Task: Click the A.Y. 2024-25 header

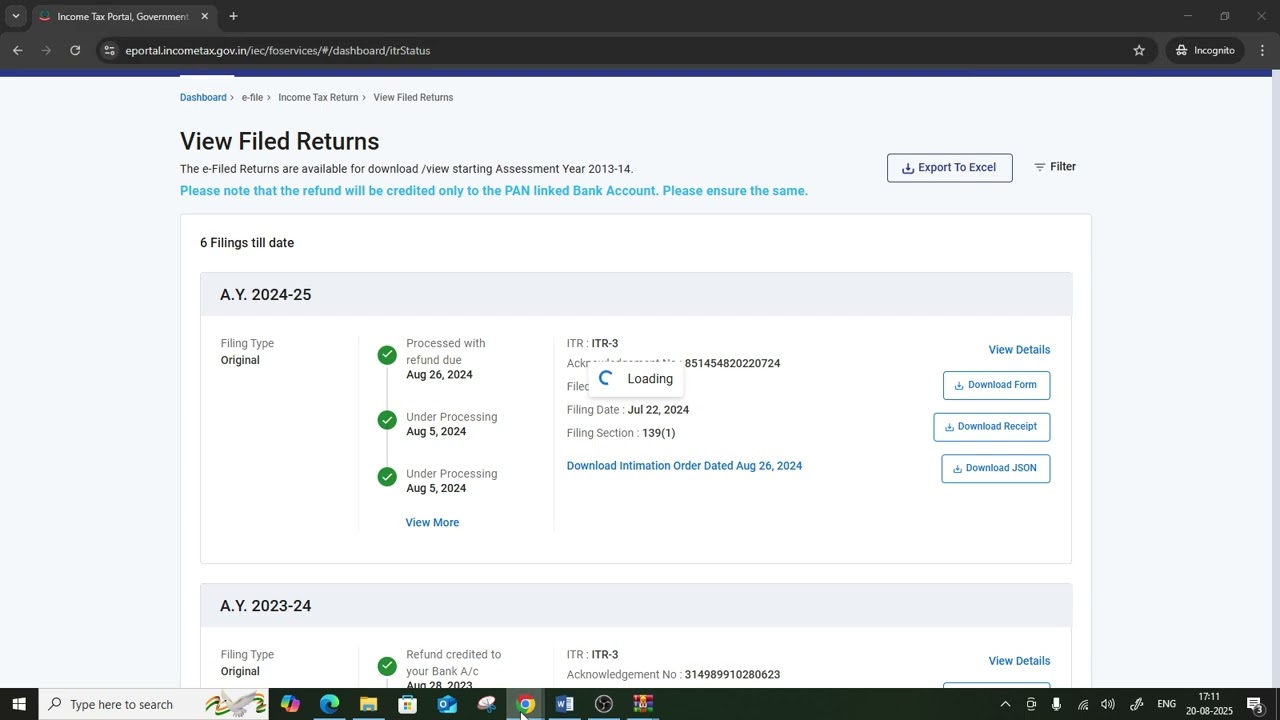Action: coord(635,295)
